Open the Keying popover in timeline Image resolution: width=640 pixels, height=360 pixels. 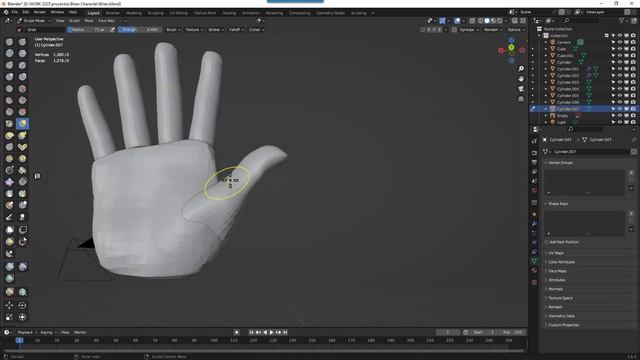click(48, 332)
